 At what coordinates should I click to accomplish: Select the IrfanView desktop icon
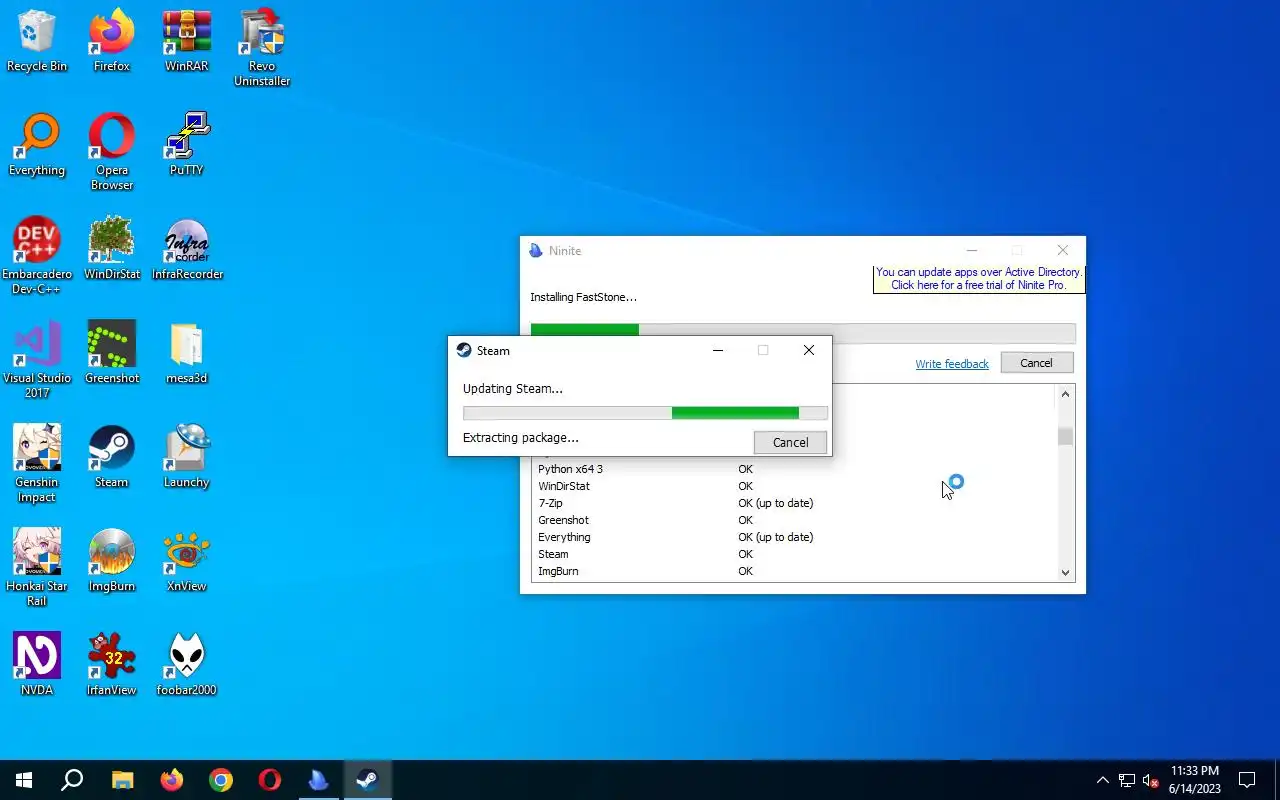tap(112, 665)
